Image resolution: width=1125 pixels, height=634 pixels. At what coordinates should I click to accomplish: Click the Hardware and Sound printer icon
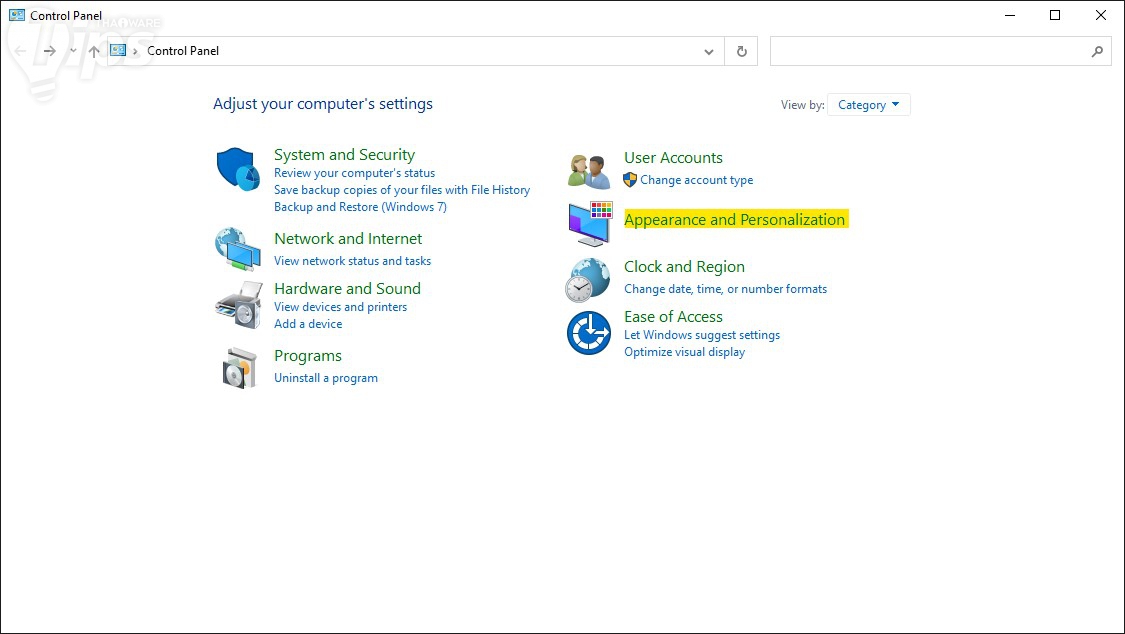[x=238, y=304]
